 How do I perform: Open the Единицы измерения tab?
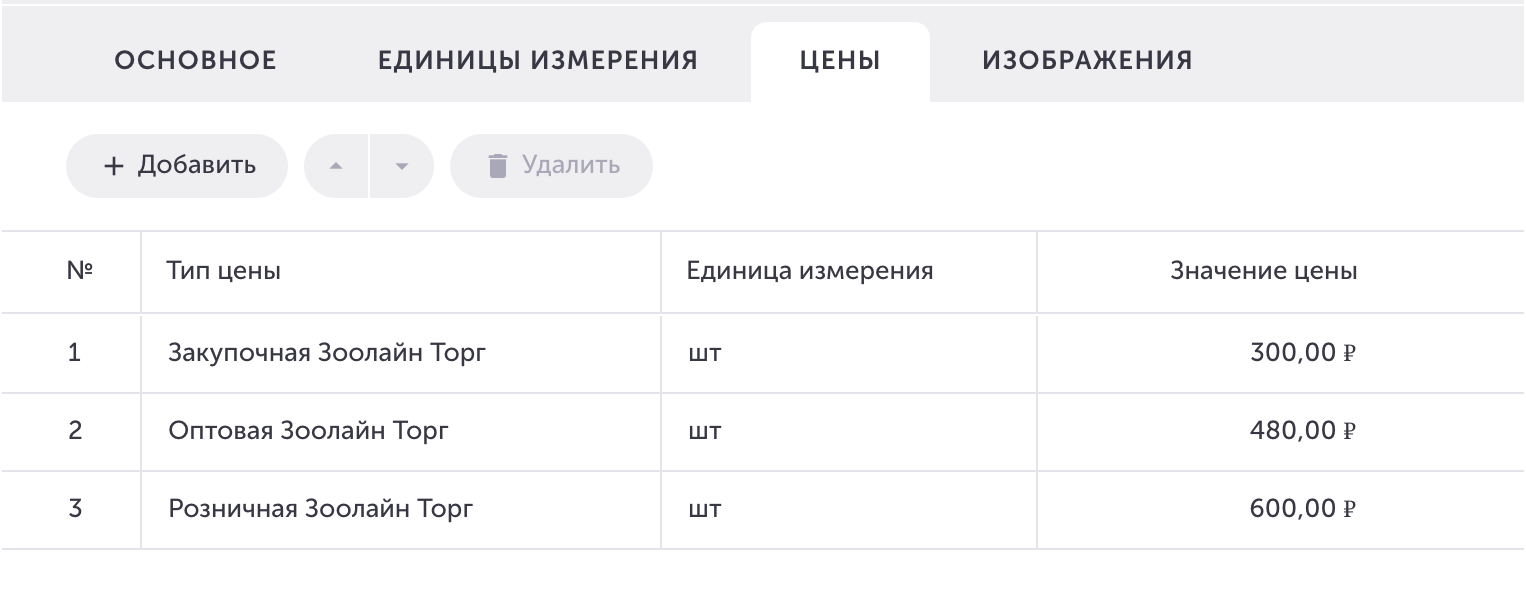pyautogui.click(x=538, y=60)
